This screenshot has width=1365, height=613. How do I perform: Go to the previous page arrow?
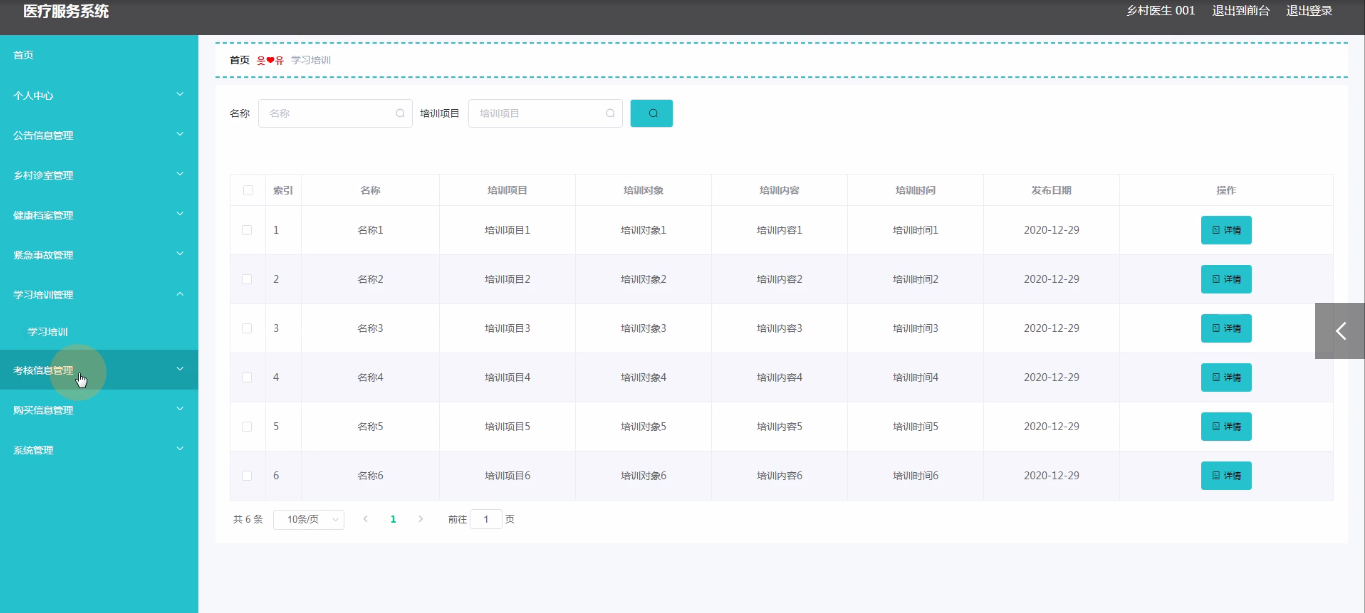pos(365,519)
